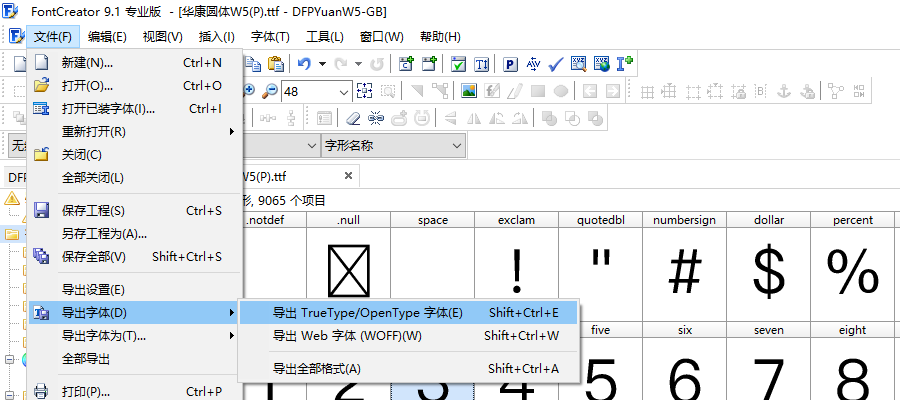Click the grid guidelines icon
This screenshot has height=400, width=900.
(647, 91)
